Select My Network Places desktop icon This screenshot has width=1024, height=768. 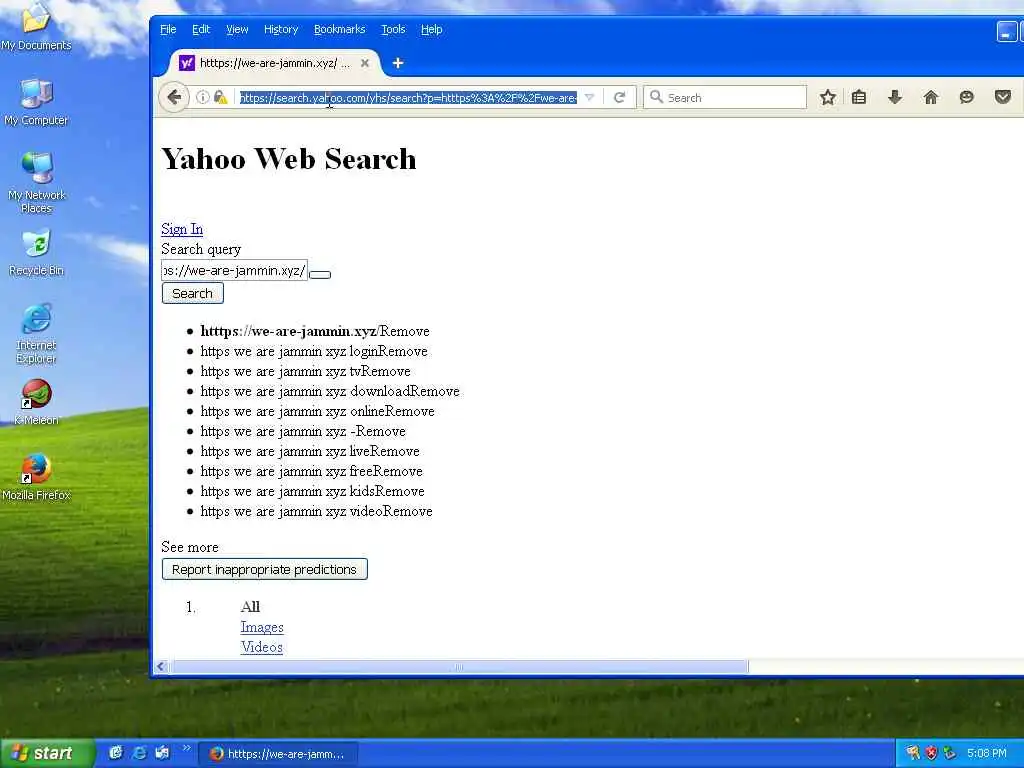[36, 182]
